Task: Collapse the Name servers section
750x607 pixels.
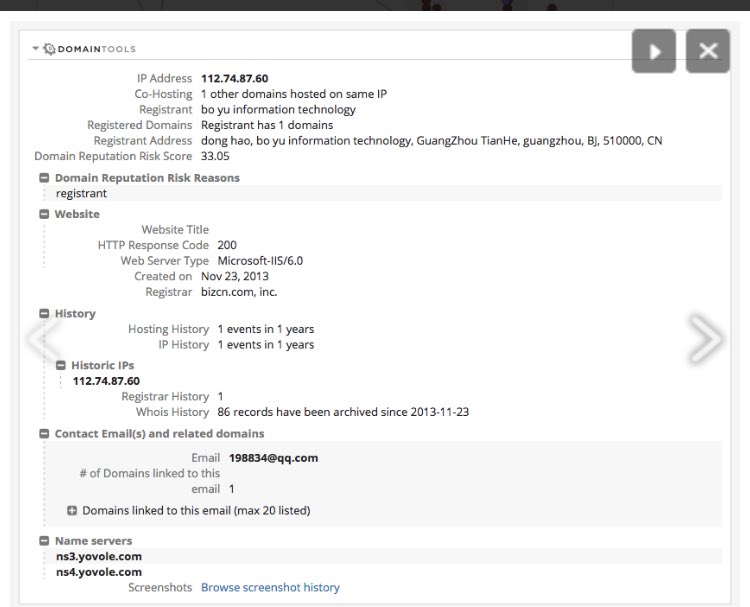Action: pos(44,541)
